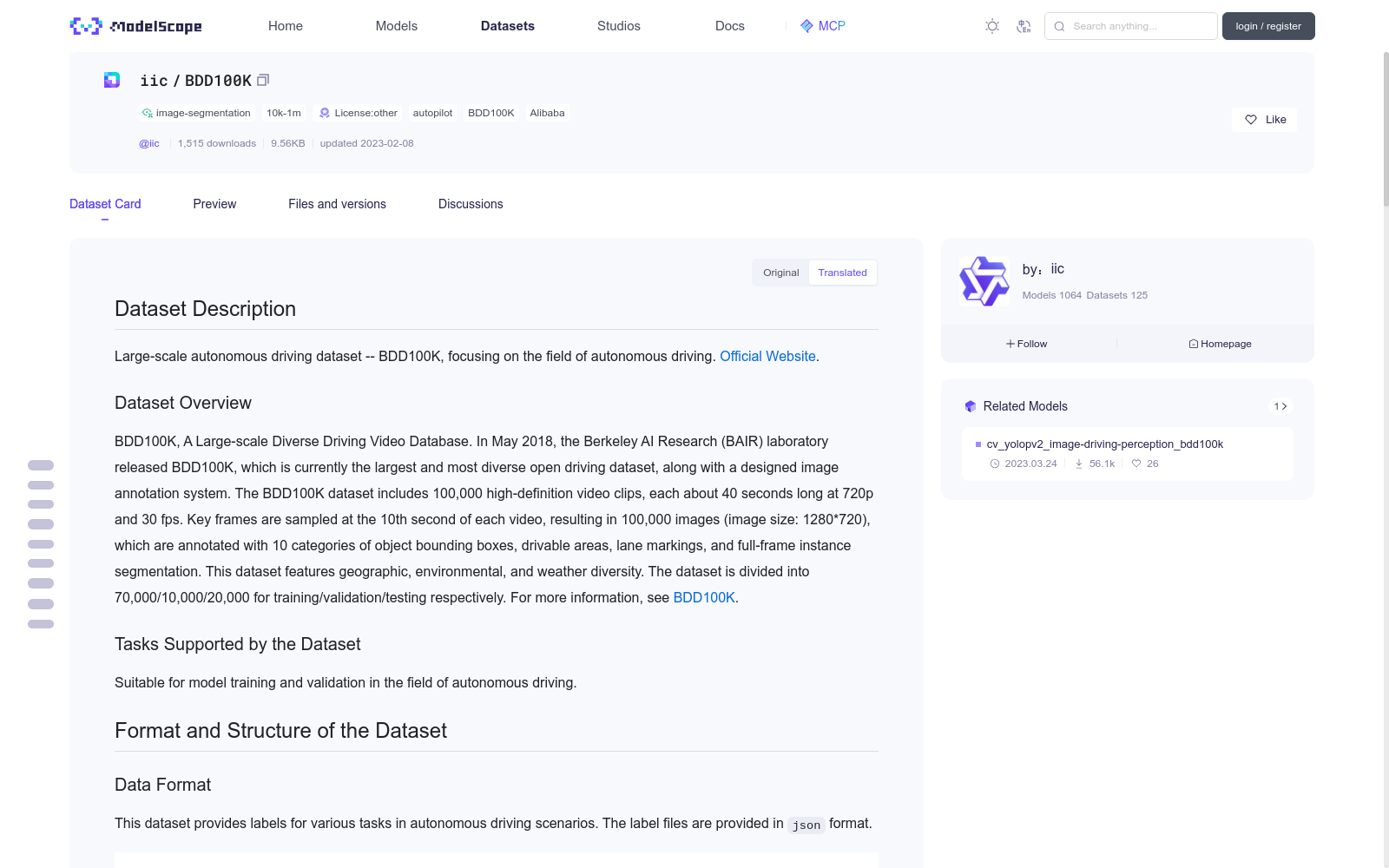Select the Translated description view
Image resolution: width=1389 pixels, height=868 pixels.
pos(842,273)
